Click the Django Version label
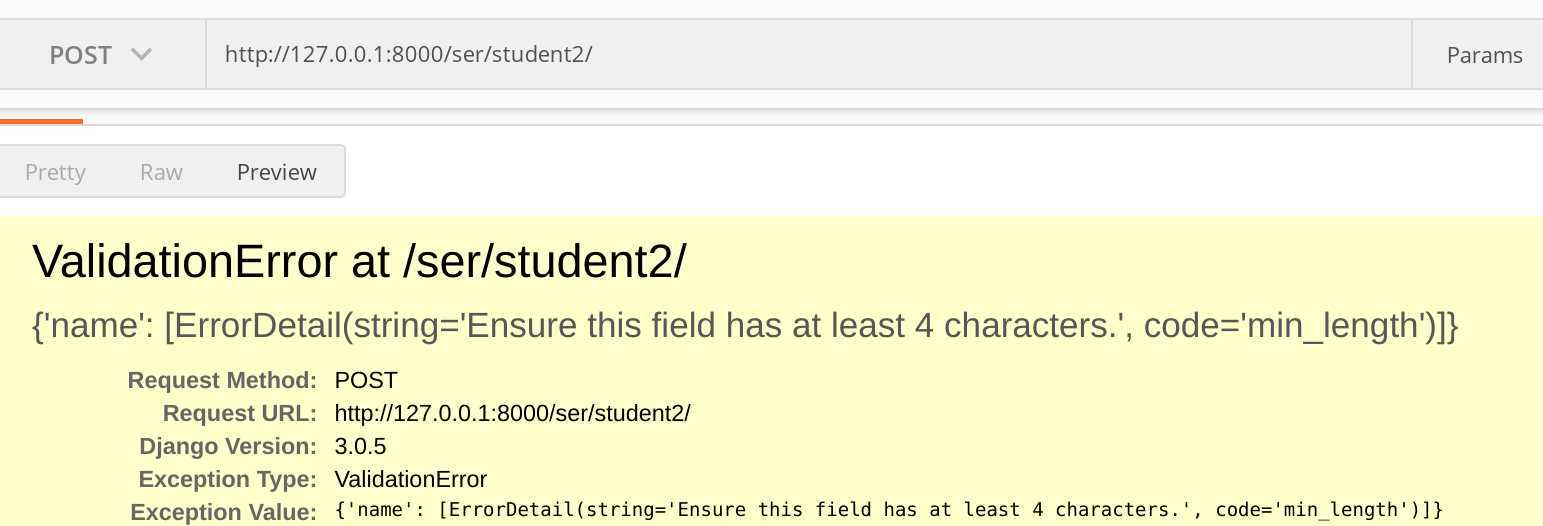Screen dimensions: 1543x526 tap(228, 446)
